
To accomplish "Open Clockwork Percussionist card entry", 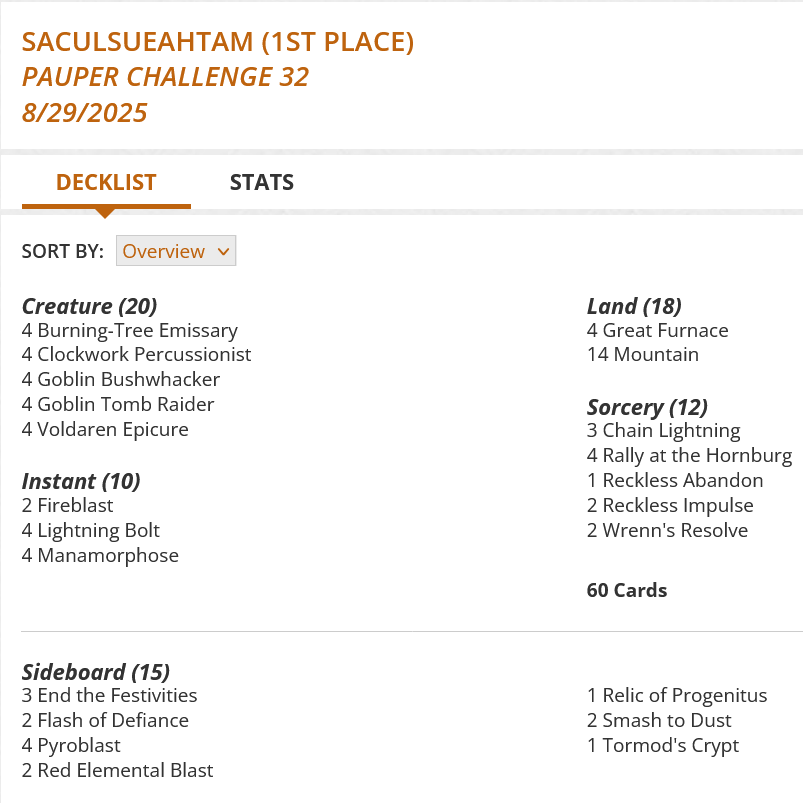I will coord(144,354).
